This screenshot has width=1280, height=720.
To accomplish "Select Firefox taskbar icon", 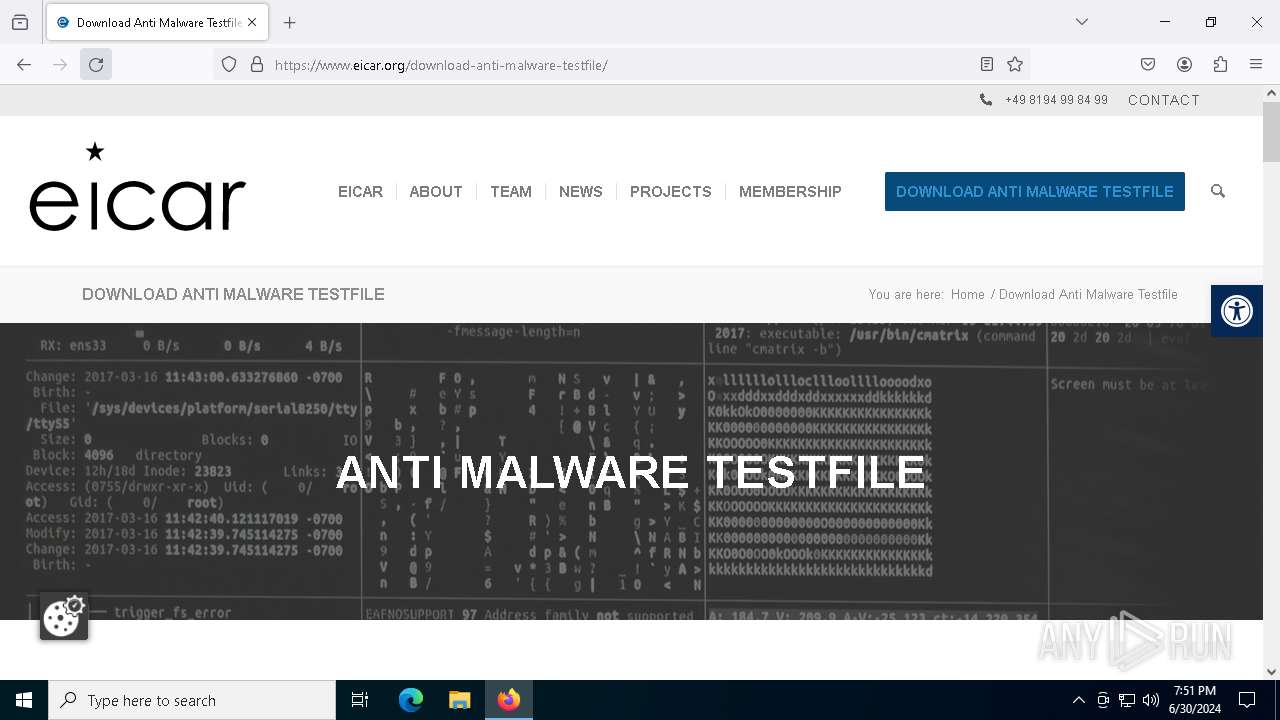I will click(x=509, y=700).
